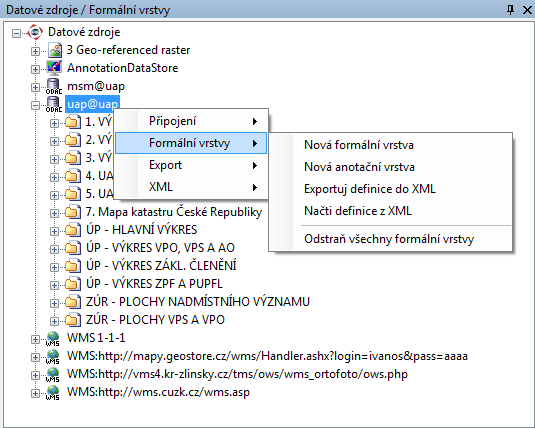Pin the Datové zdroje panel
The image size is (535, 428).
510,10
